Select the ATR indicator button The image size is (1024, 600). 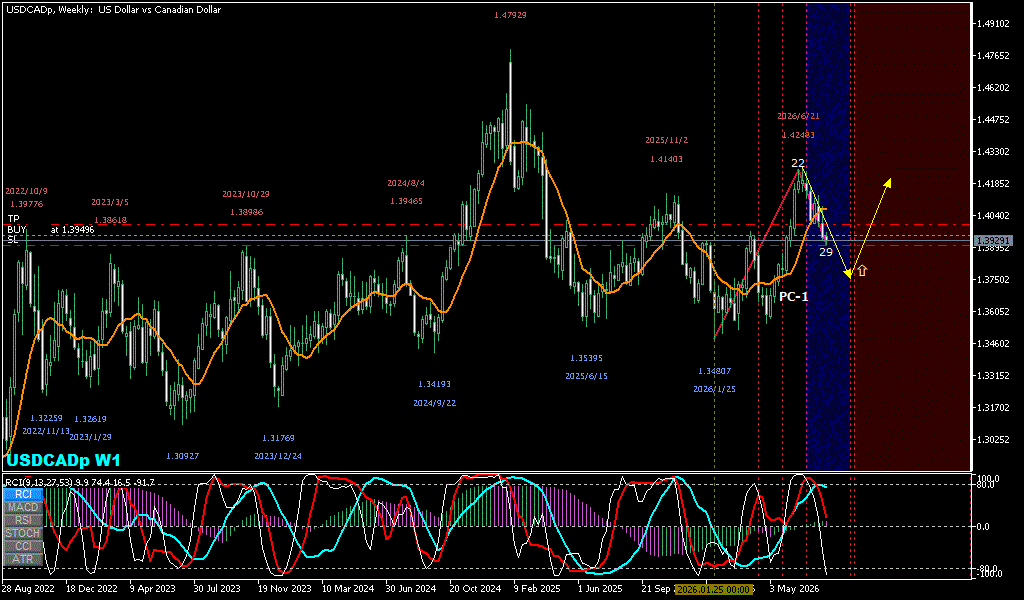tap(23, 560)
